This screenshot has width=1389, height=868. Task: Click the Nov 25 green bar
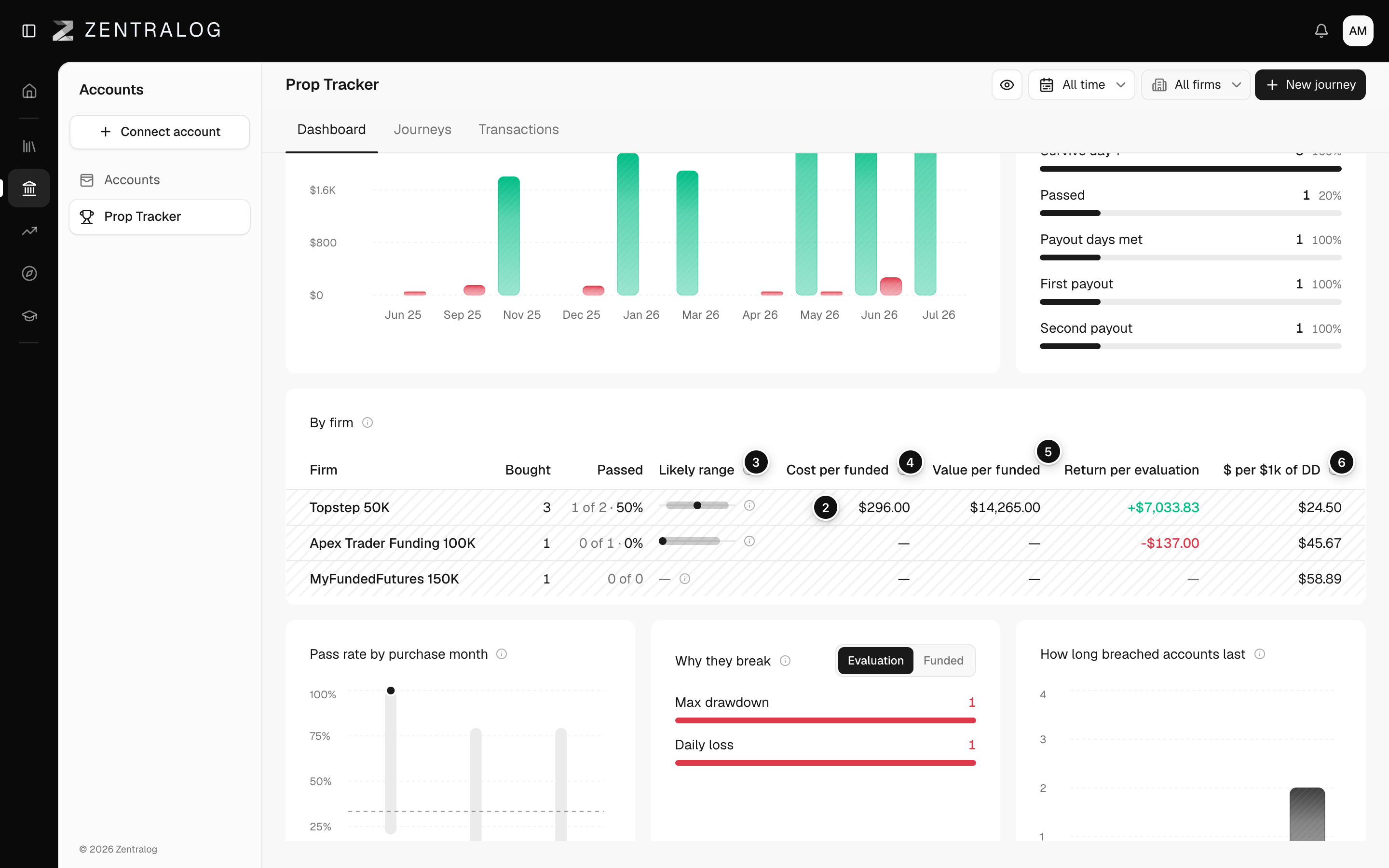[x=508, y=236]
